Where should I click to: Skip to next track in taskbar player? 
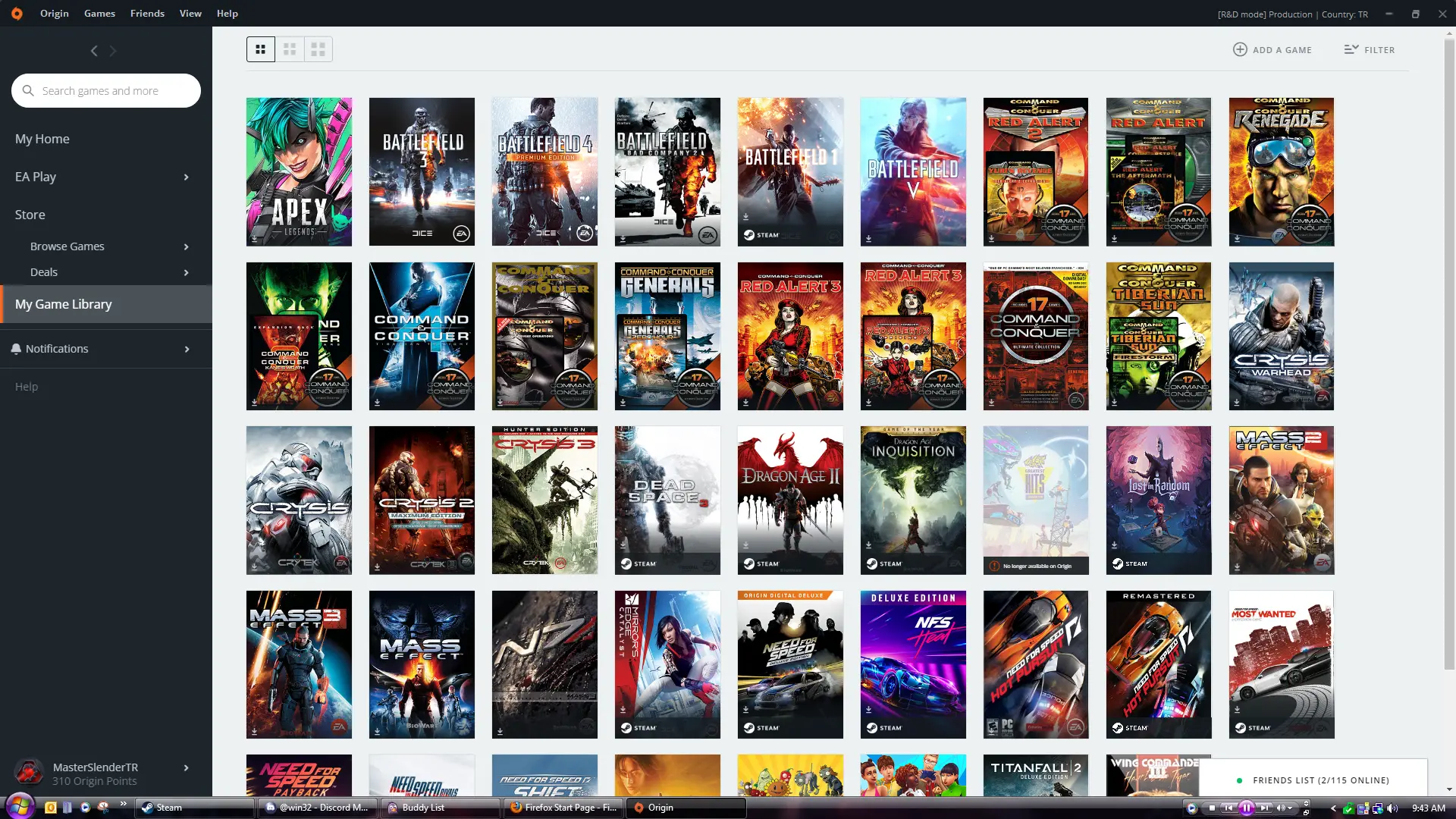(1263, 808)
